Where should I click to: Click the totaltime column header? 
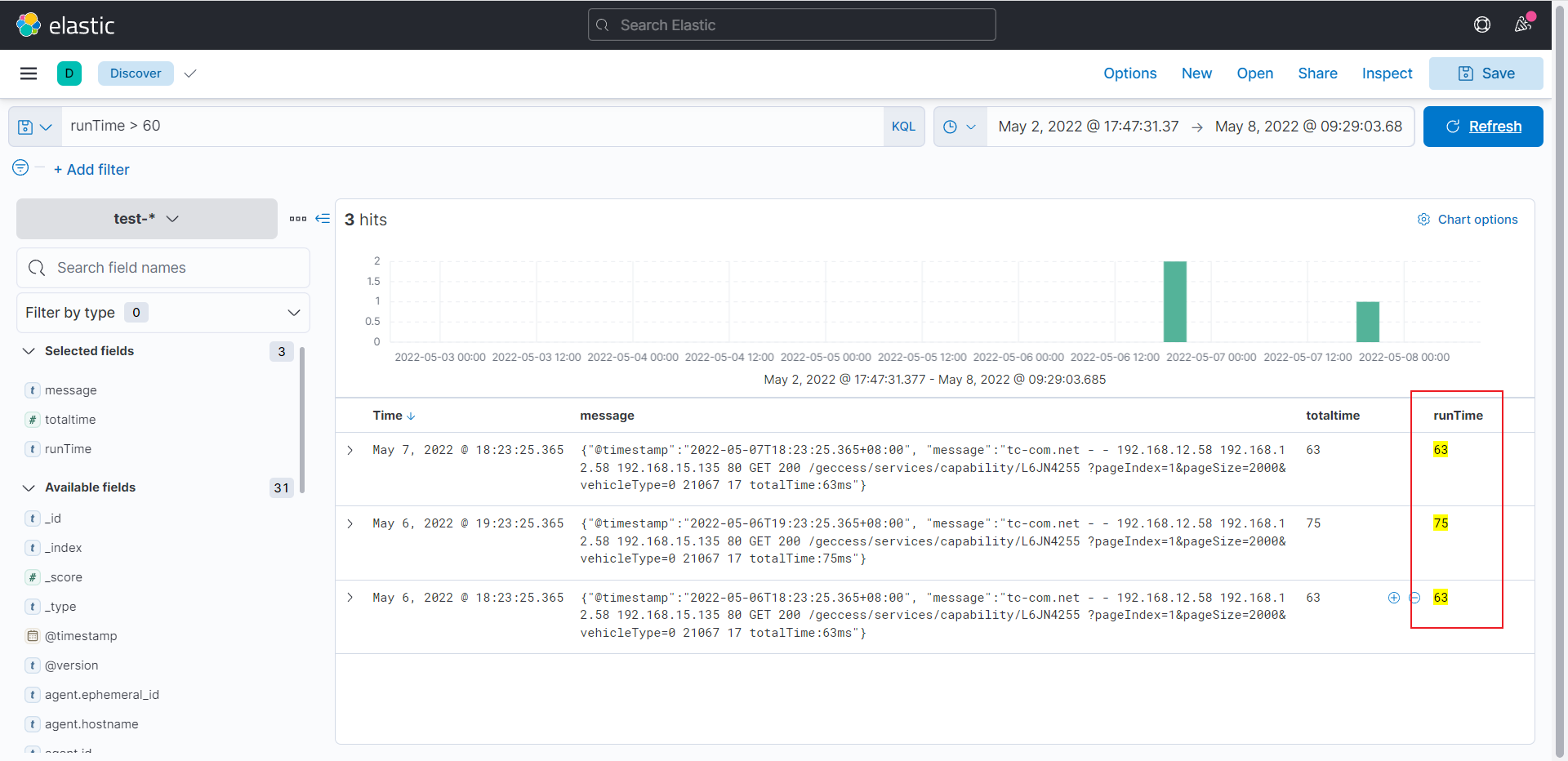[1333, 416]
